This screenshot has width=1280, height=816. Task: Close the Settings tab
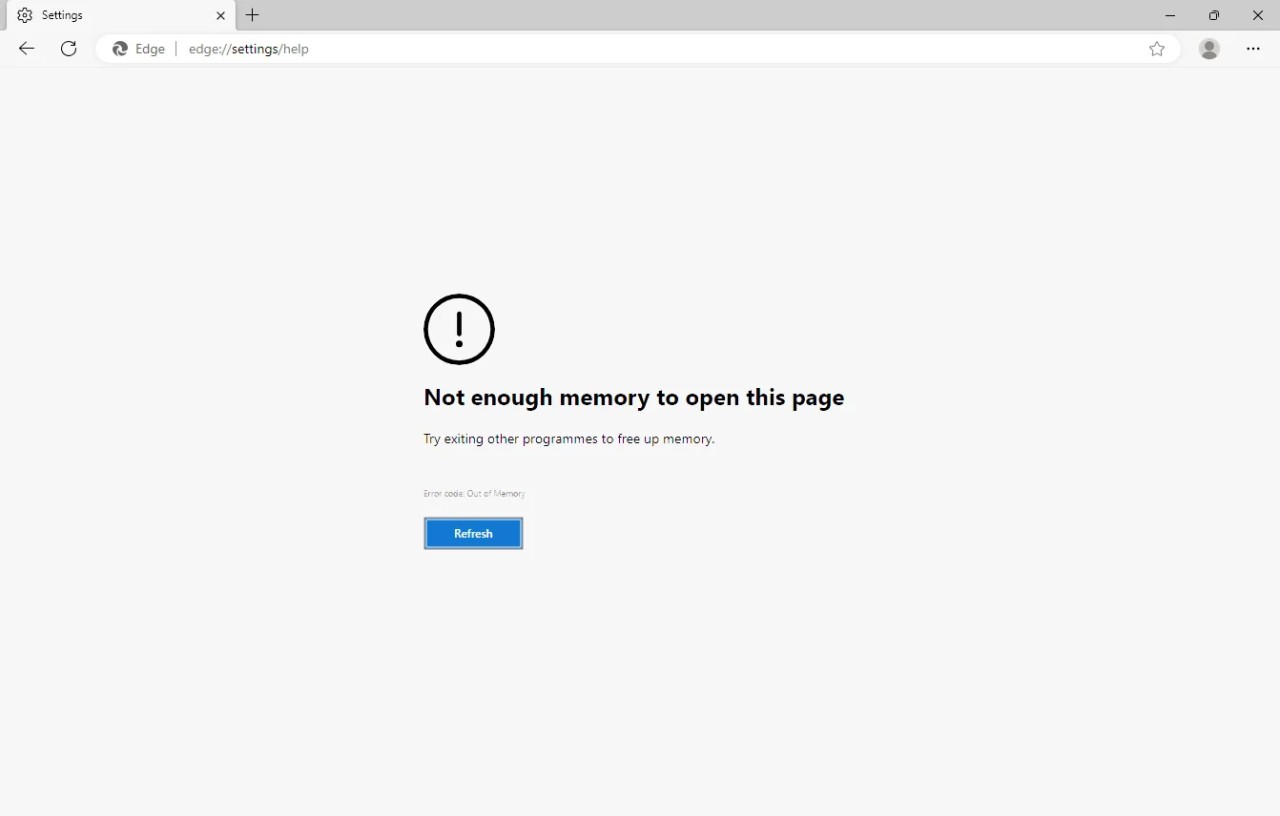click(x=221, y=16)
